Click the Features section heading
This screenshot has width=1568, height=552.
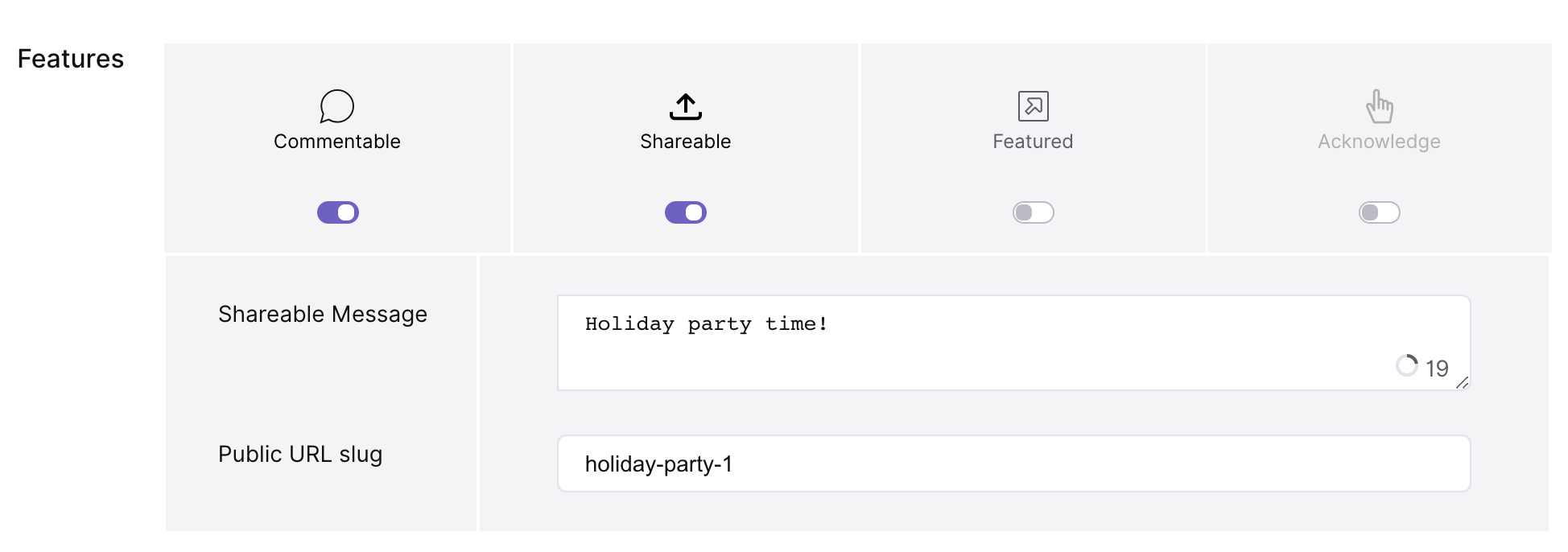click(71, 59)
